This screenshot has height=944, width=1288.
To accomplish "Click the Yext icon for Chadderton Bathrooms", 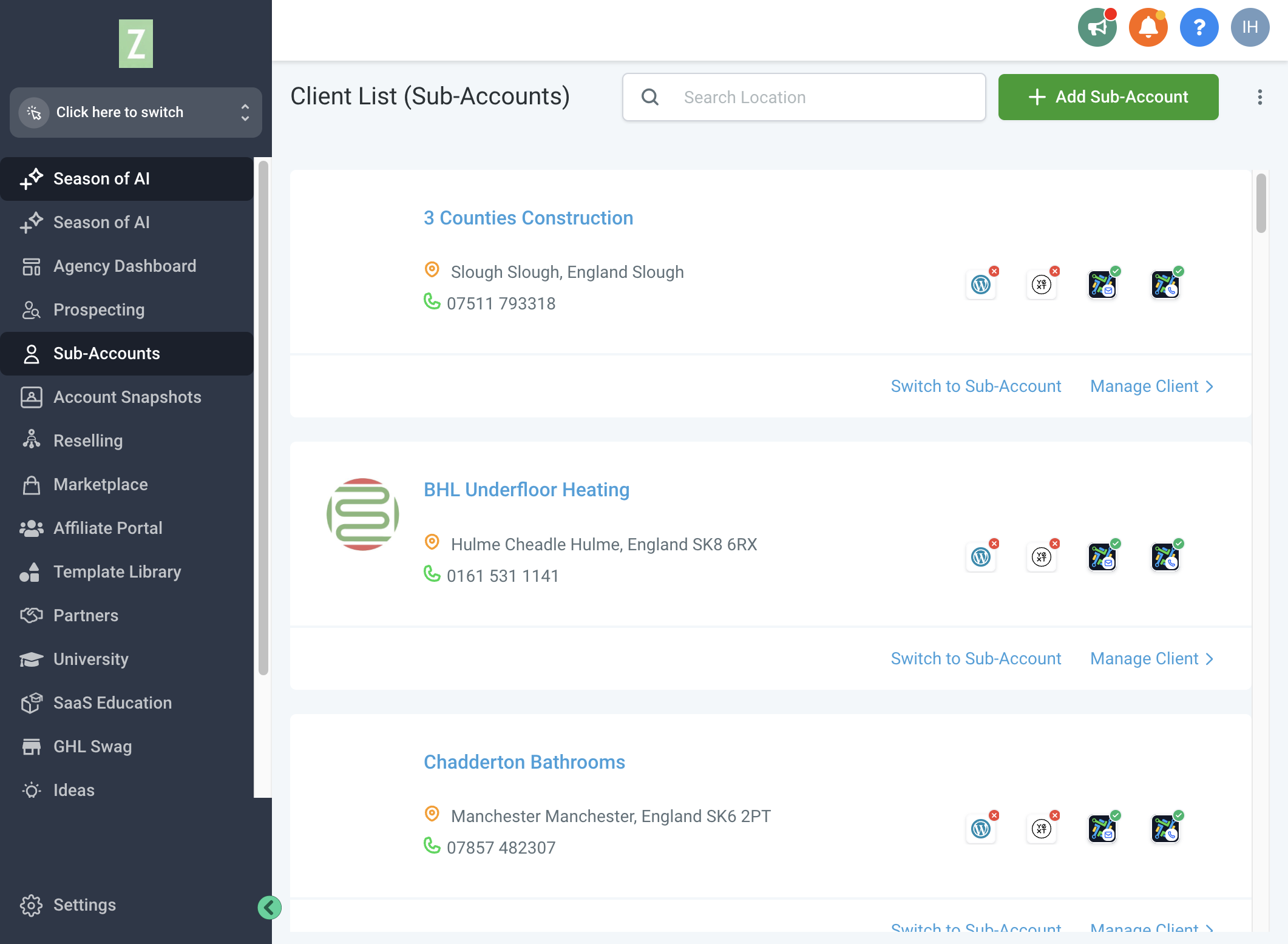I will 1042,829.
